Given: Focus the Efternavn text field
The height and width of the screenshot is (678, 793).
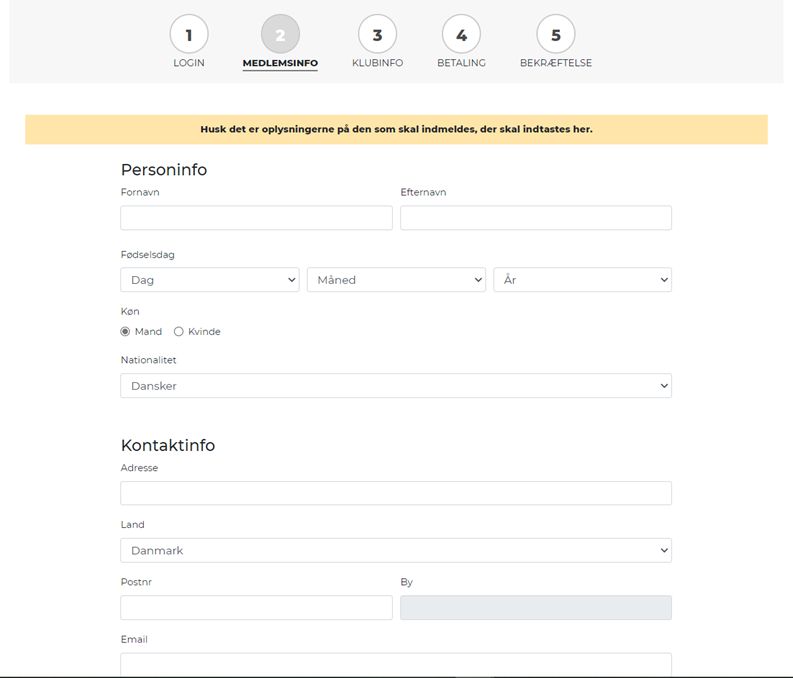Looking at the screenshot, I should [x=536, y=218].
